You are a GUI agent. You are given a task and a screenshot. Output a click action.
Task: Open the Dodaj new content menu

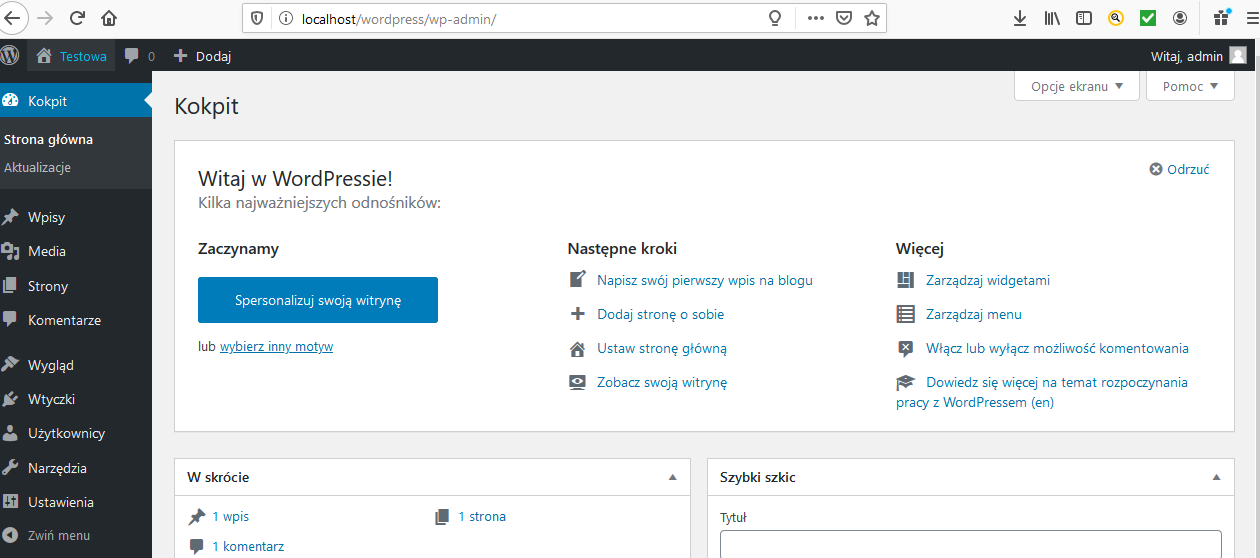pyautogui.click(x=202, y=56)
